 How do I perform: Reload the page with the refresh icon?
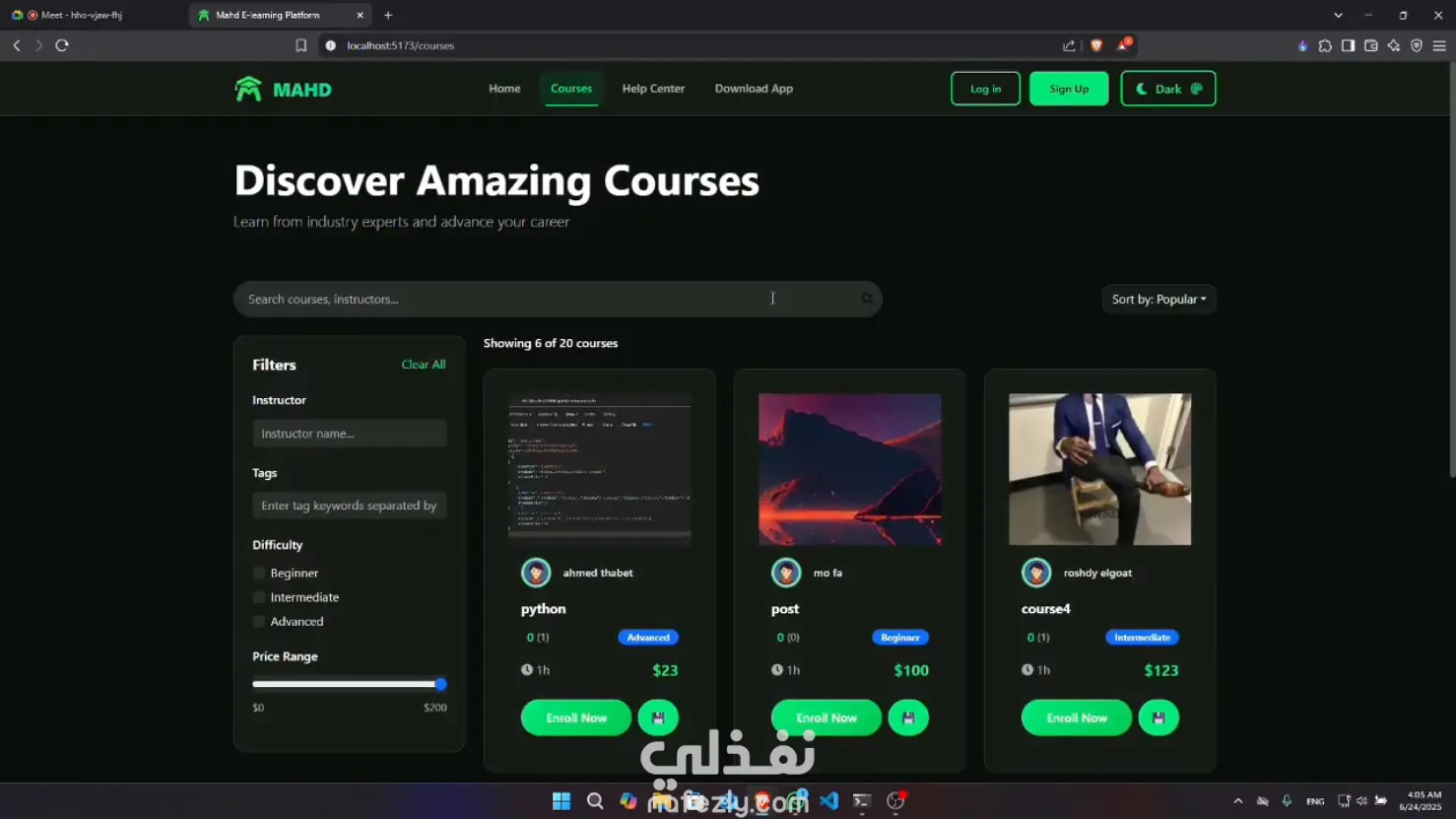pos(62,45)
